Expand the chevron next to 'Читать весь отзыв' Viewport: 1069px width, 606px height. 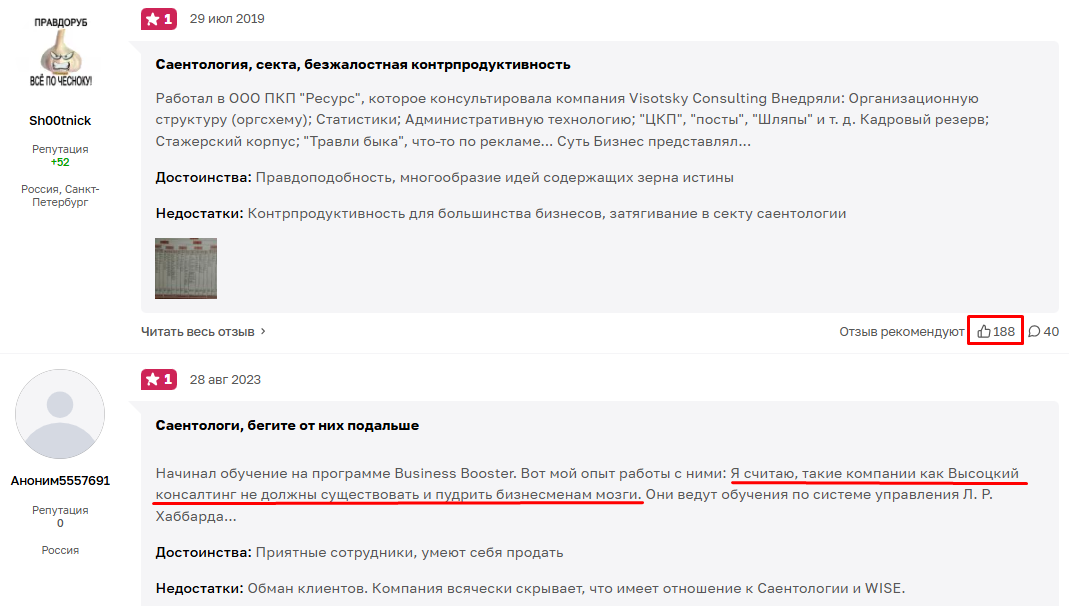coord(263,331)
